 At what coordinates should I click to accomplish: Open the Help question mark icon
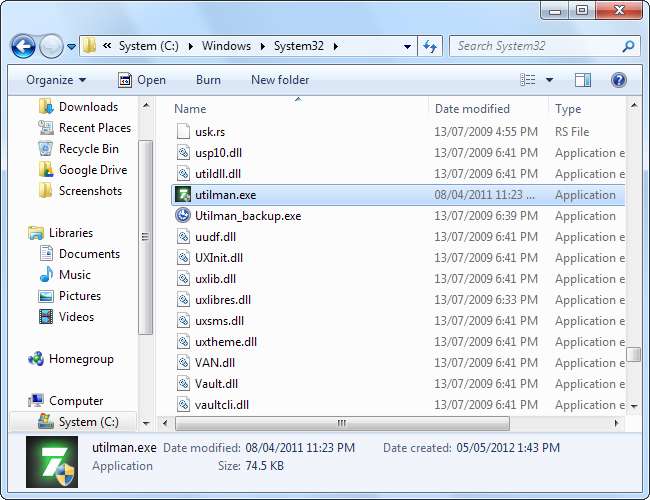(x=618, y=80)
